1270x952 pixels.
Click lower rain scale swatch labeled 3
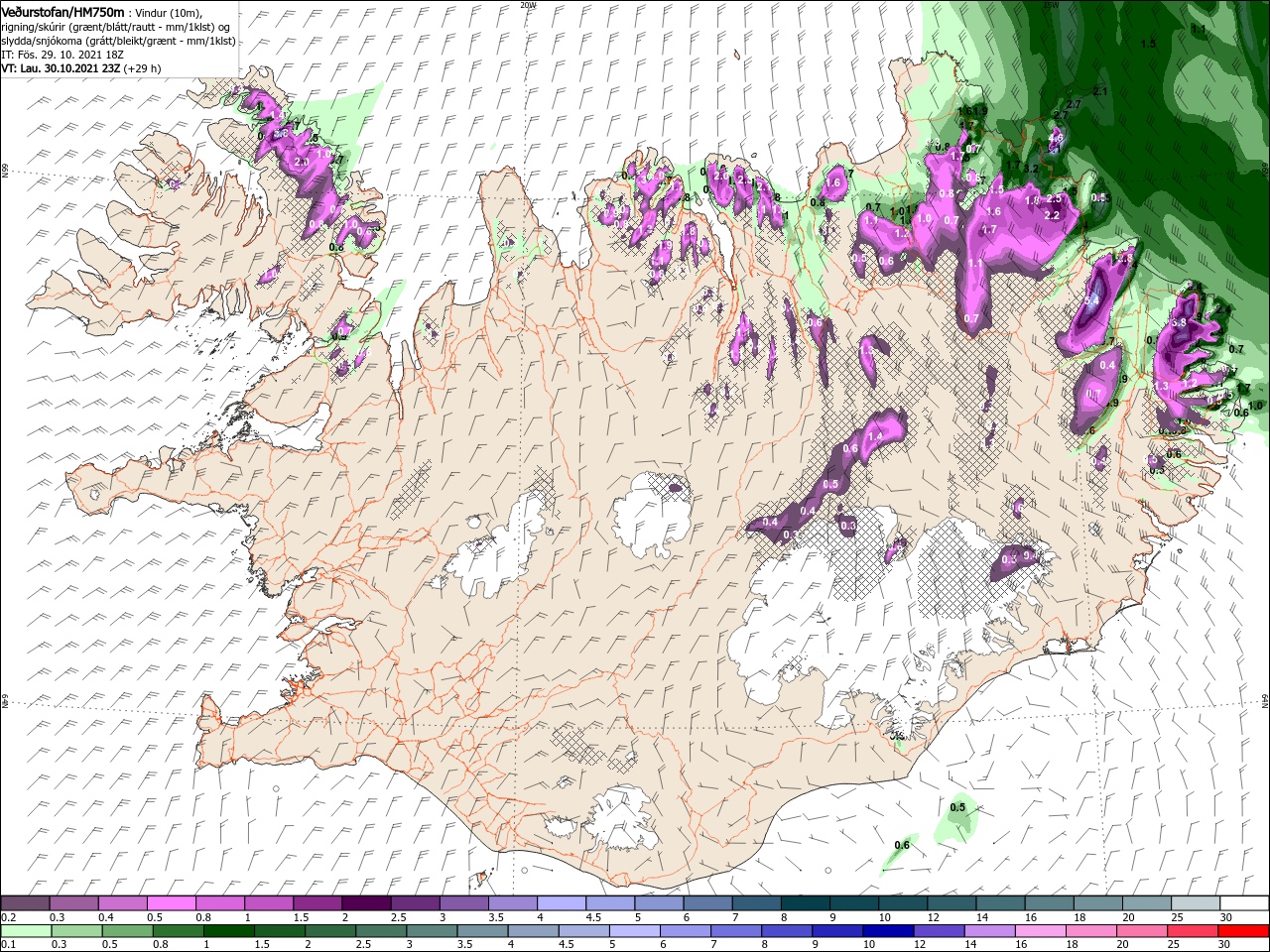[x=432, y=931]
